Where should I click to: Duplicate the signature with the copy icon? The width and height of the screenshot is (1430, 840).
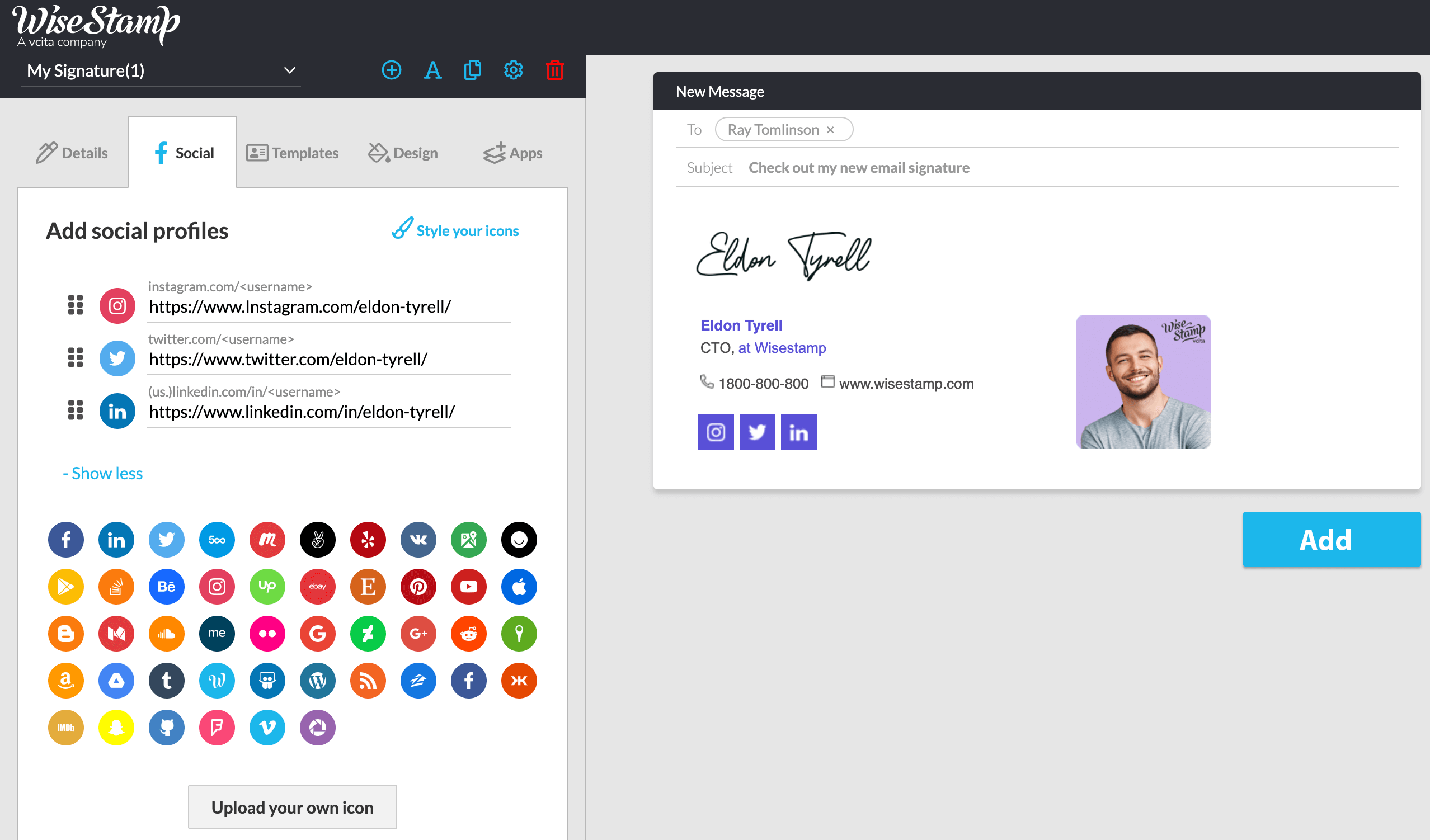(x=472, y=70)
